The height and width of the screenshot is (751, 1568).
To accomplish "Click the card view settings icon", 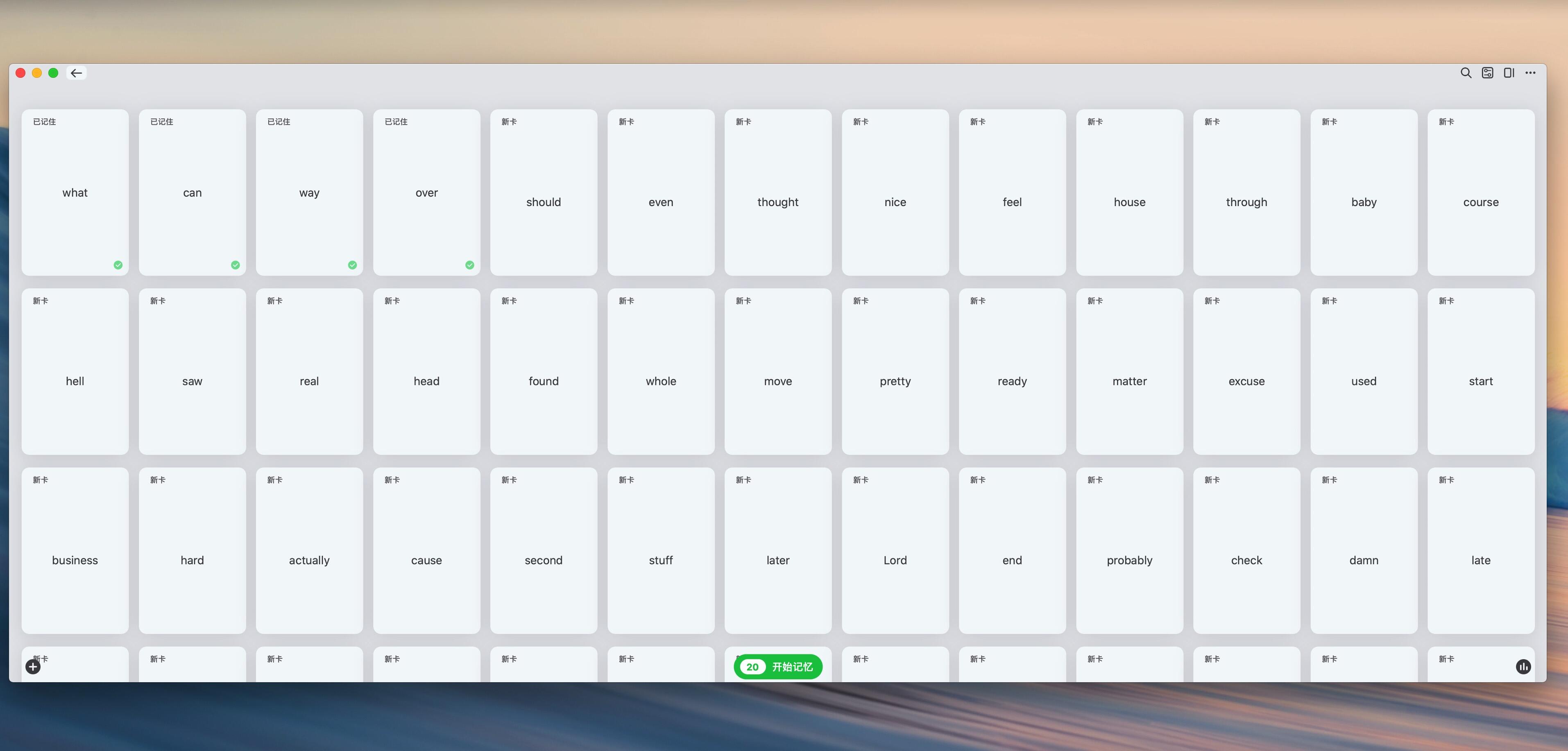I will pos(1487,73).
